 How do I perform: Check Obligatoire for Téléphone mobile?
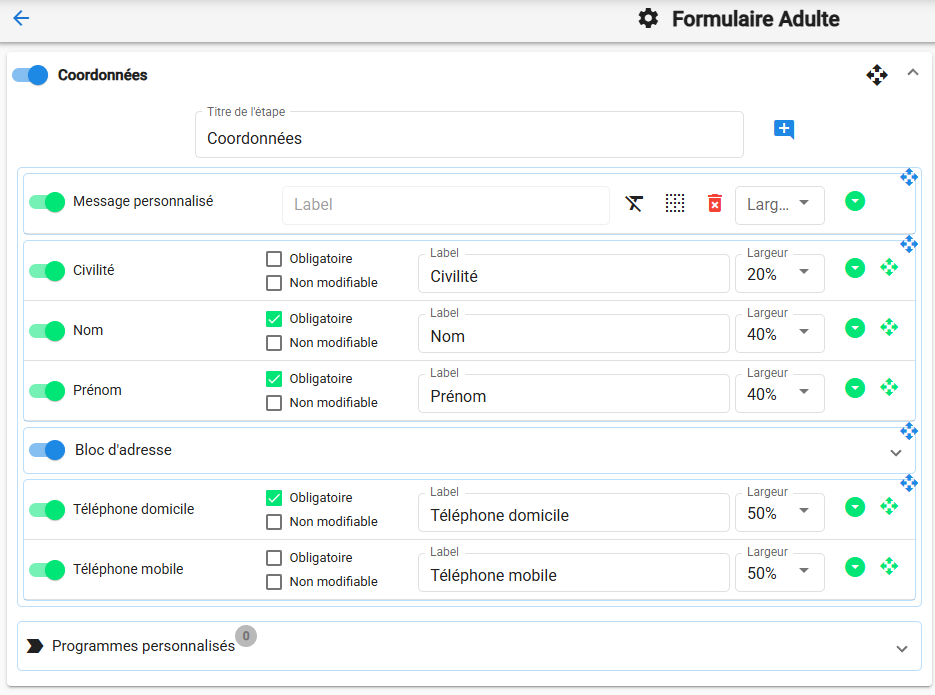(x=274, y=558)
